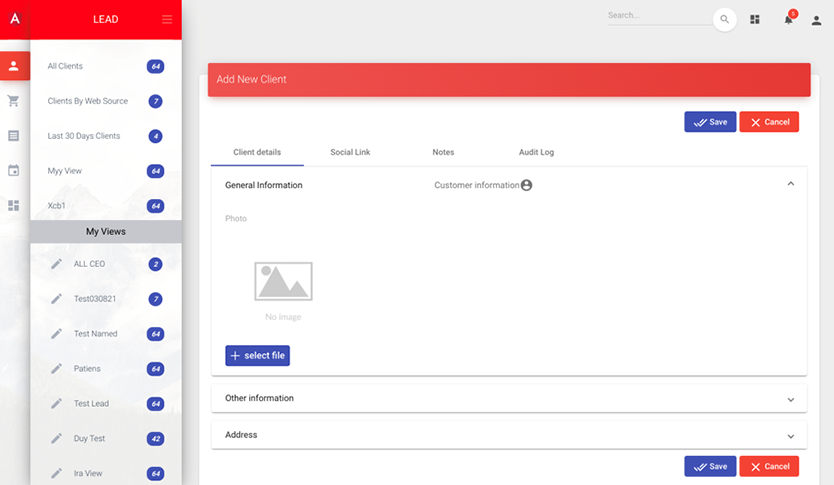Open the shopping cart section in left rail
The width and height of the screenshot is (834, 485).
click(x=14, y=101)
